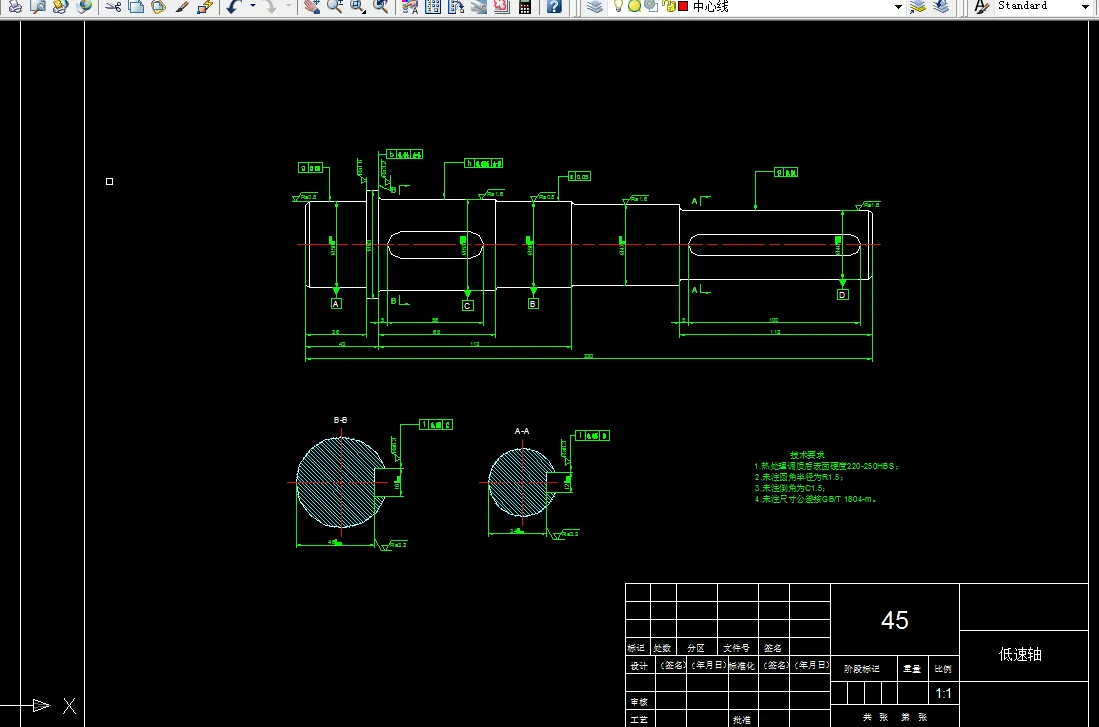Image resolution: width=1099 pixels, height=727 pixels.
Task: Select the hatched B-B section circle
Action: [x=341, y=482]
